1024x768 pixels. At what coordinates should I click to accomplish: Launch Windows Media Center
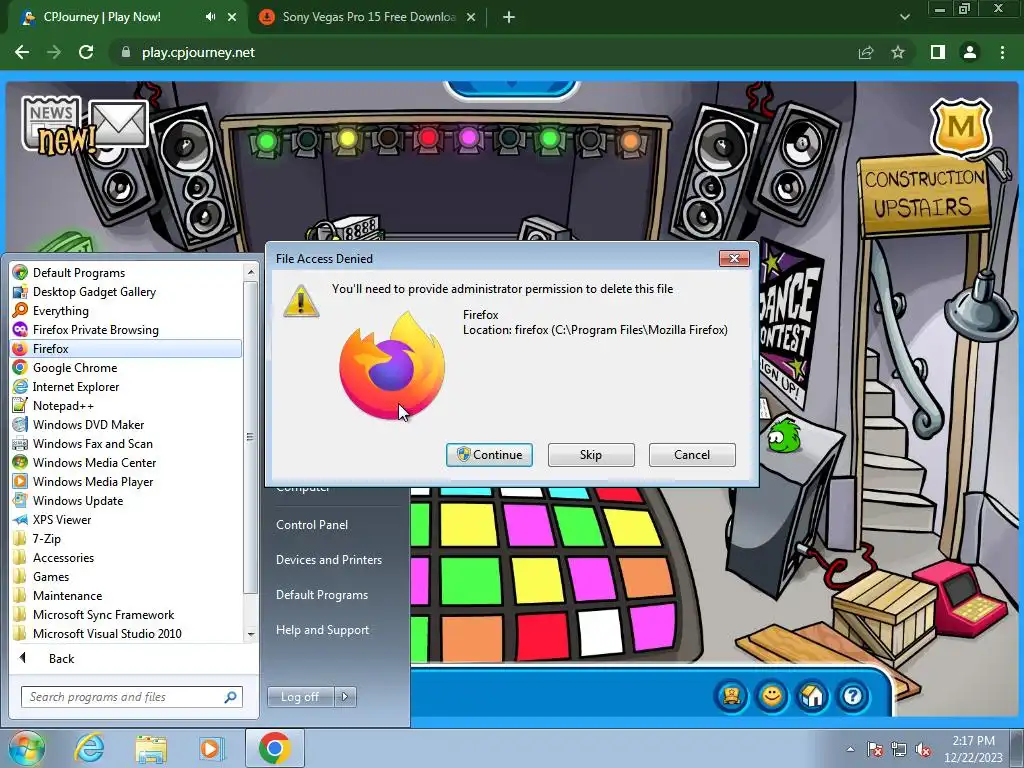tap(95, 462)
